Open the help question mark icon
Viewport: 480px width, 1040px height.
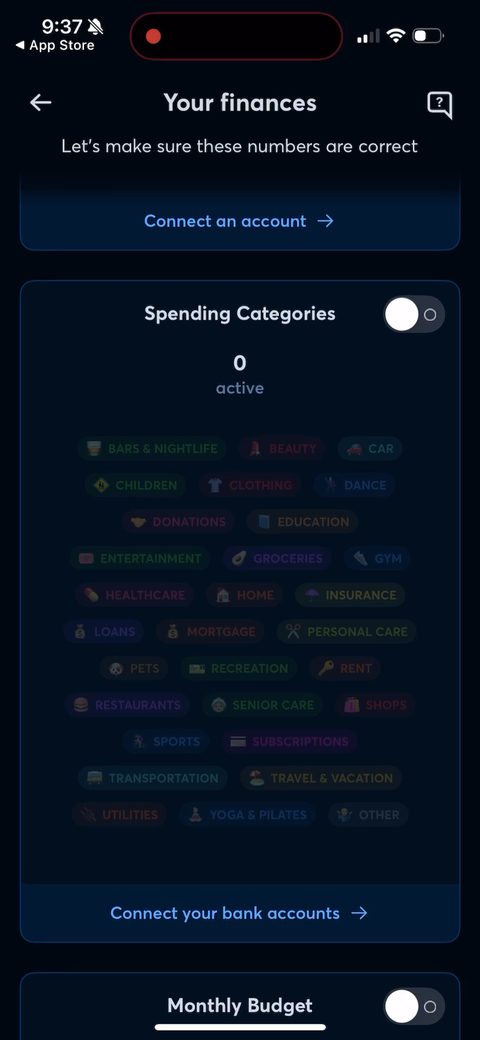coord(439,104)
